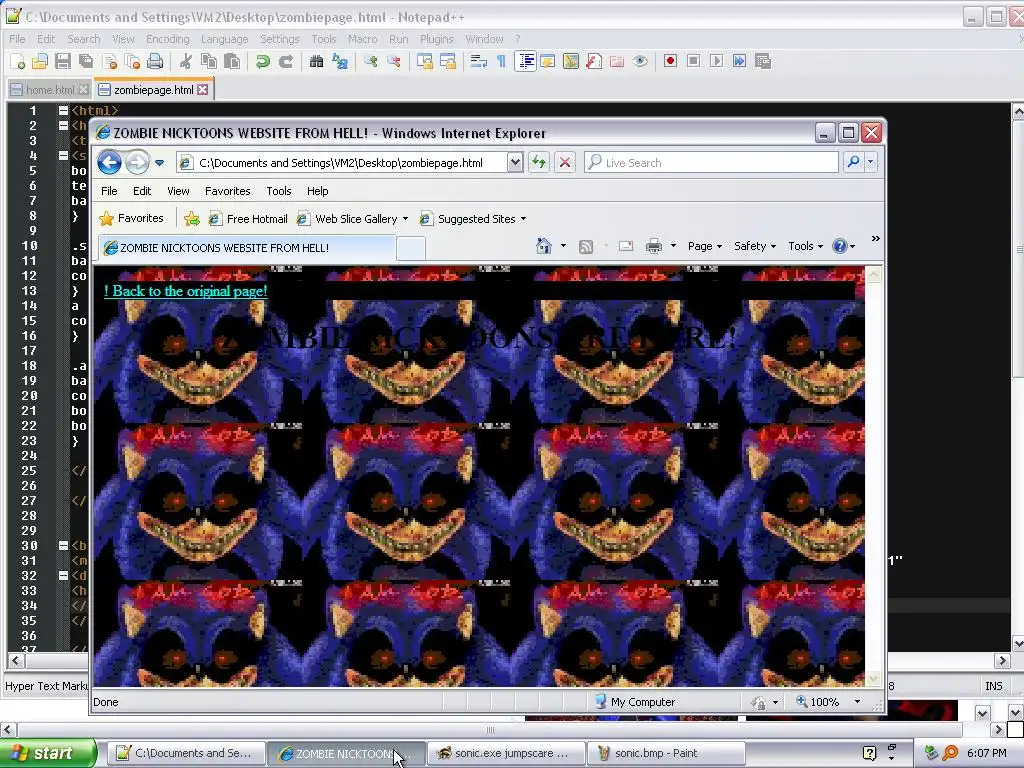Toggle the Monitoring eye icon in Notepad++

coord(640,61)
